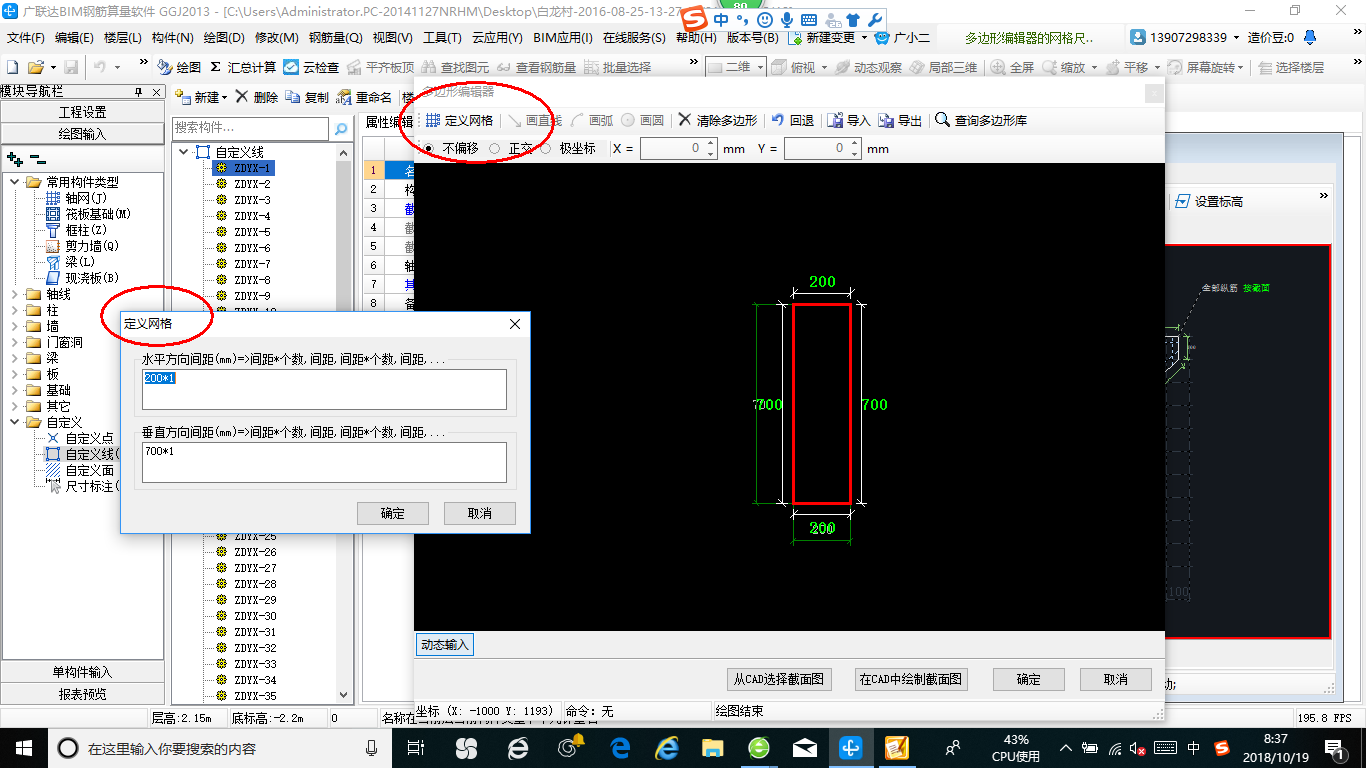This screenshot has height=768, width=1366.
Task: Open Windows Start menu
Action: [22, 747]
